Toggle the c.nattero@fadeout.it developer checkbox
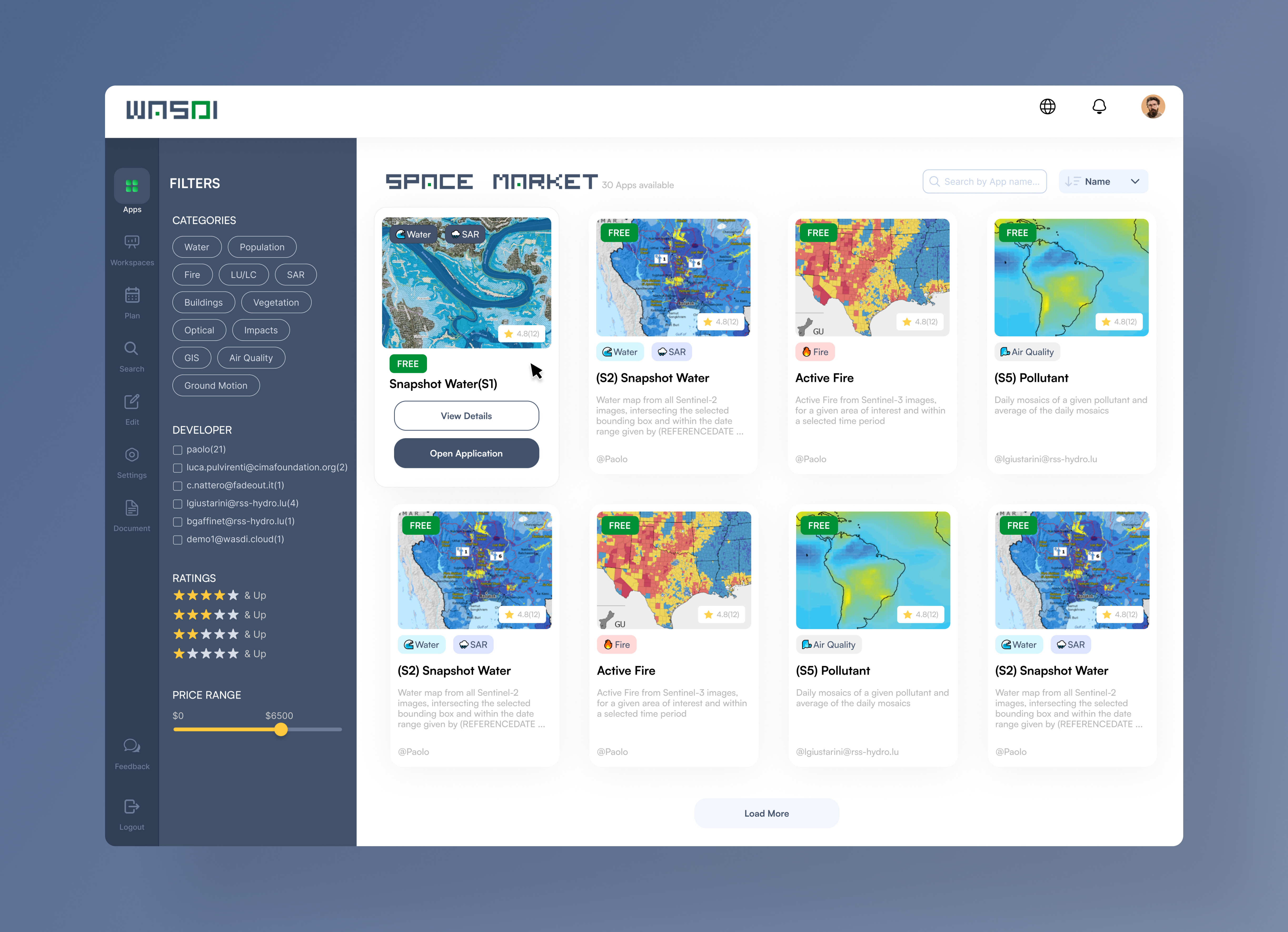 (x=178, y=486)
